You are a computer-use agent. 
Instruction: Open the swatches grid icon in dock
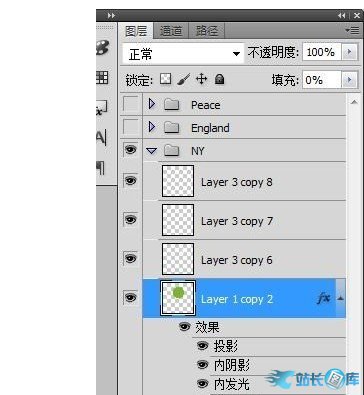[102, 77]
